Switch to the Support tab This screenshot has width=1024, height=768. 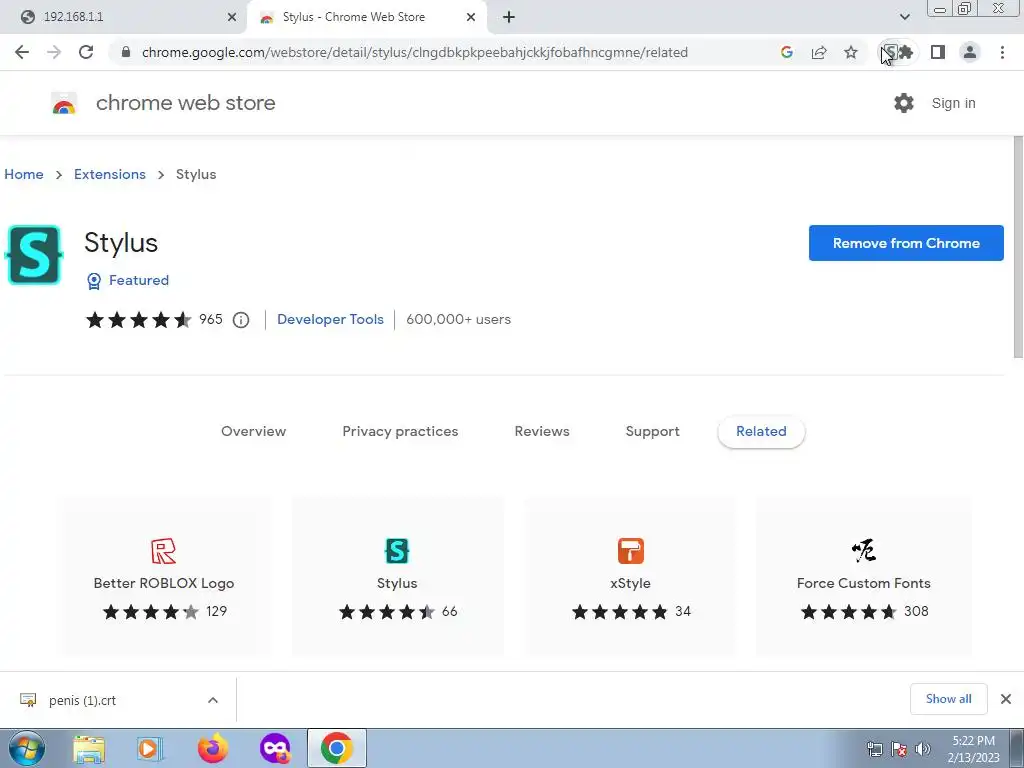click(x=652, y=431)
